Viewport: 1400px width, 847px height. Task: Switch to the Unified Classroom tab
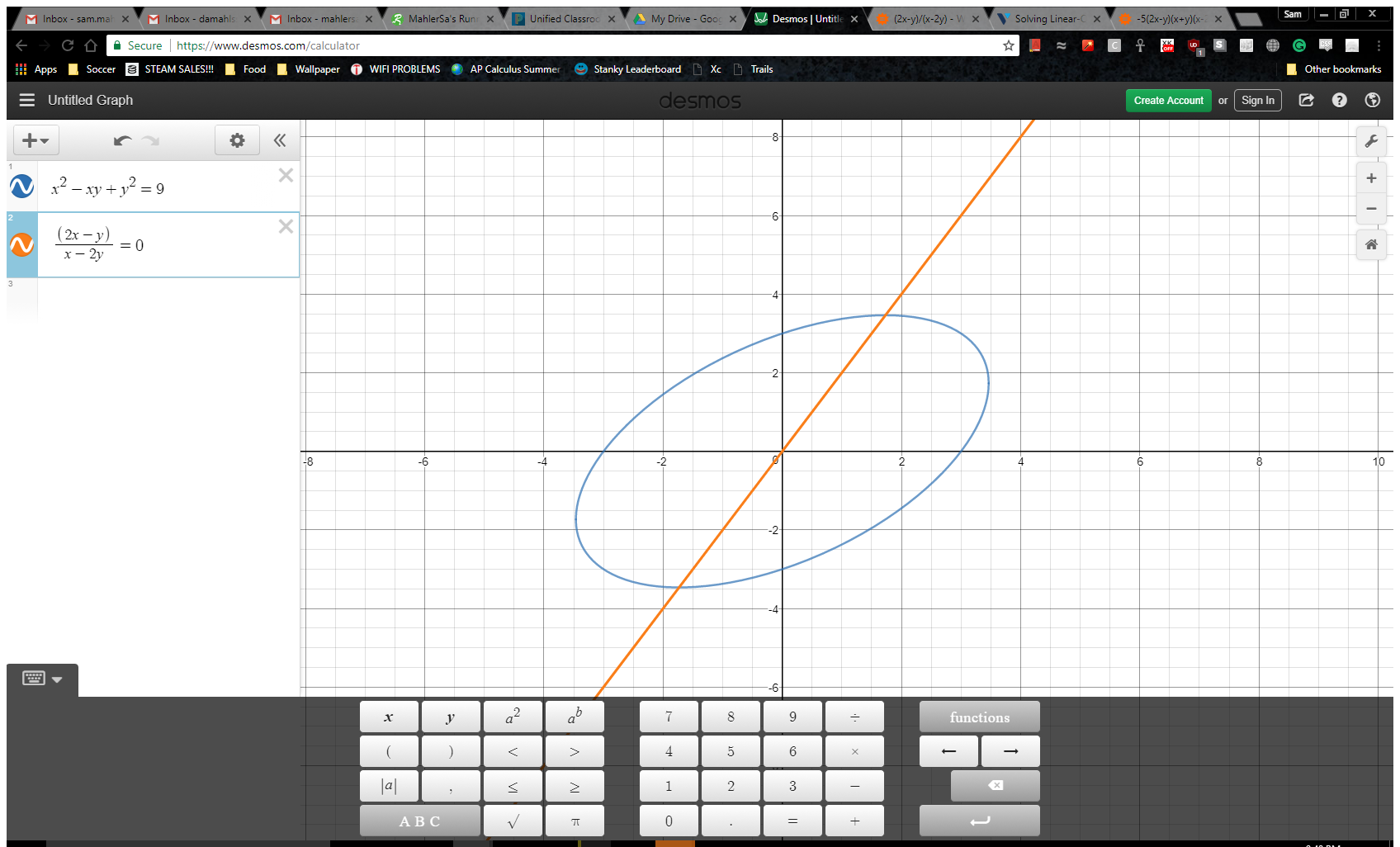[x=563, y=18]
